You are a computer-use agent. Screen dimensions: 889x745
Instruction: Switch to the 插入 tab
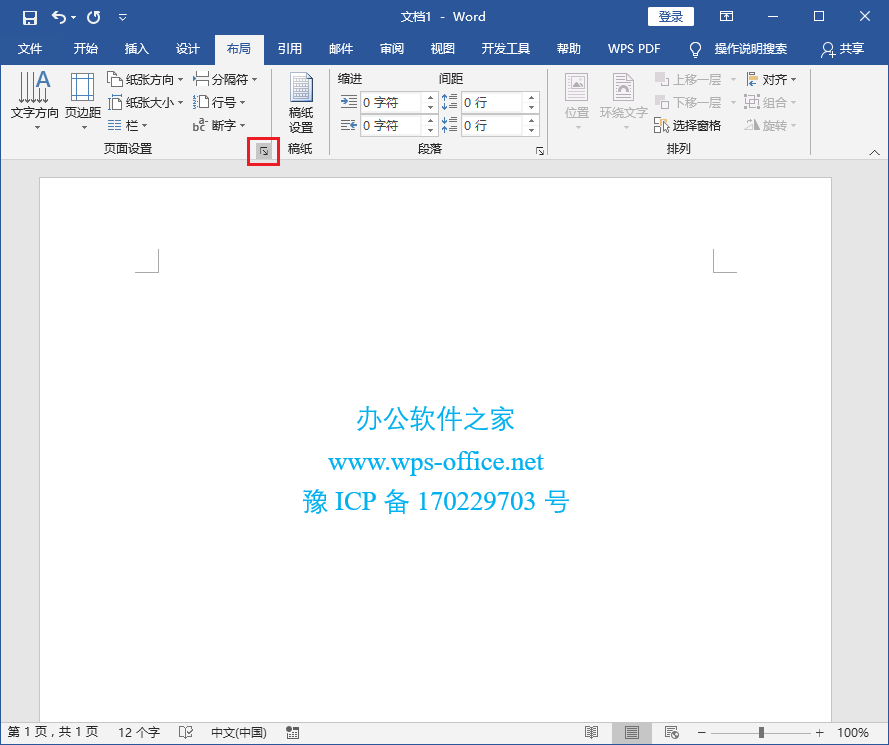[x=137, y=49]
